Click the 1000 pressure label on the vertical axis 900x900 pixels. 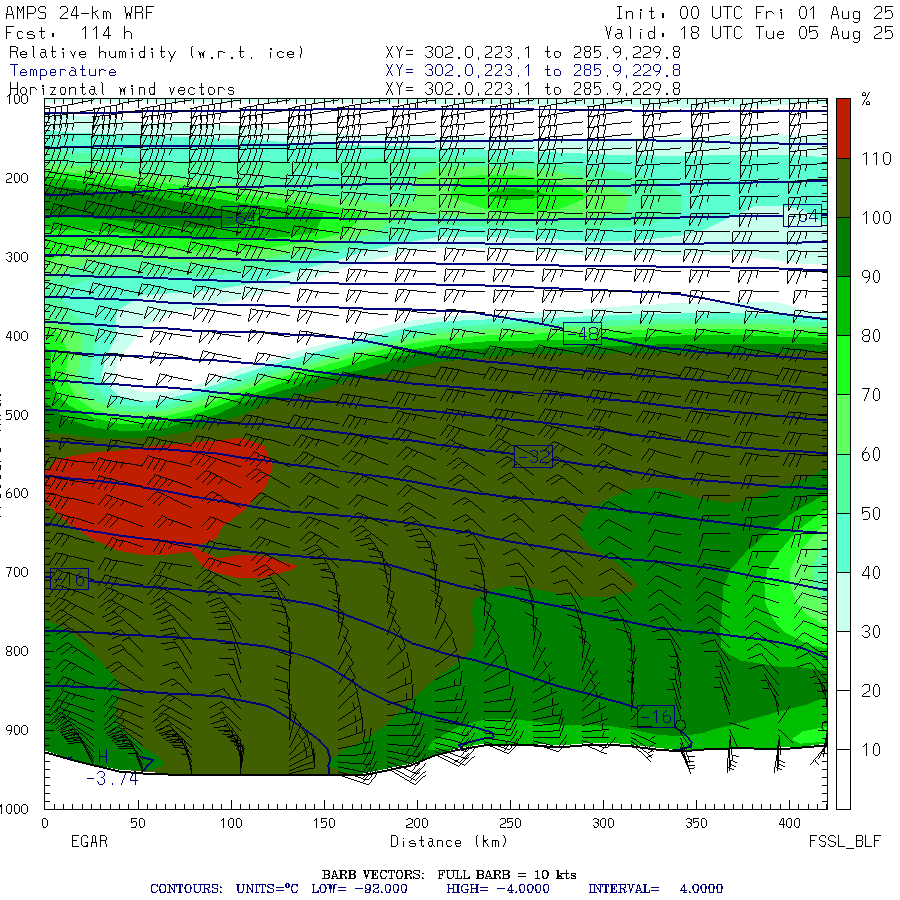coord(14,809)
